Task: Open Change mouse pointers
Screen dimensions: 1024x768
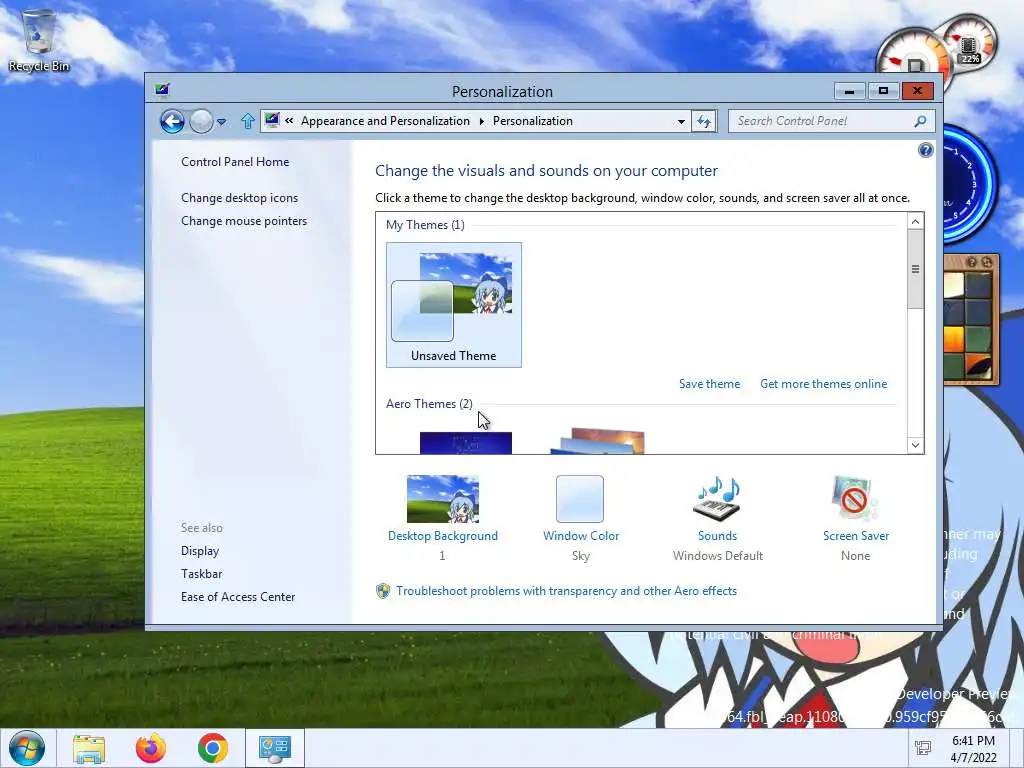Action: (244, 221)
